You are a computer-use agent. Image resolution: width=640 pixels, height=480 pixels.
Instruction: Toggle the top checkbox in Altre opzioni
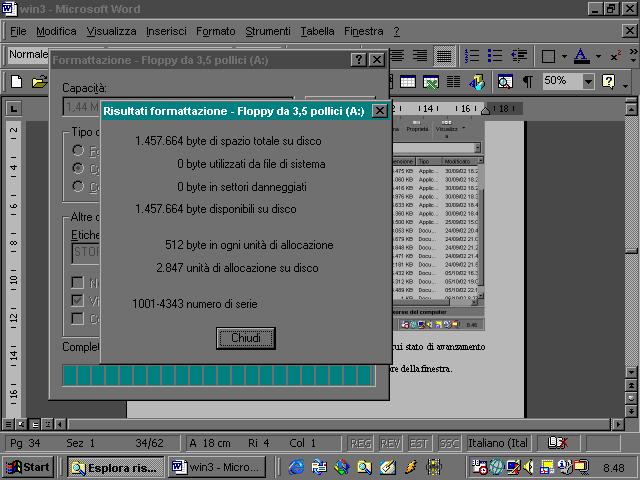pyautogui.click(x=78, y=283)
